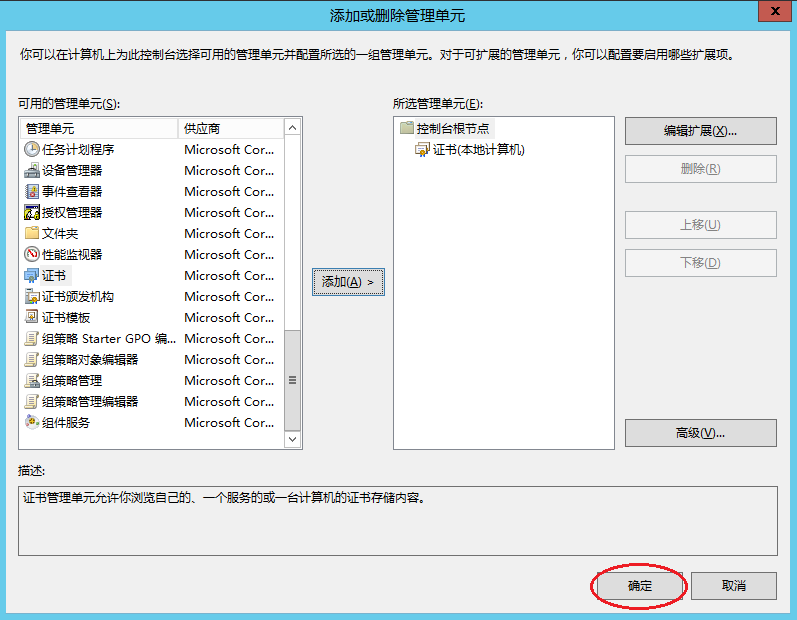Select the 设备管理器 row text
The height and width of the screenshot is (620, 797).
coord(72,170)
